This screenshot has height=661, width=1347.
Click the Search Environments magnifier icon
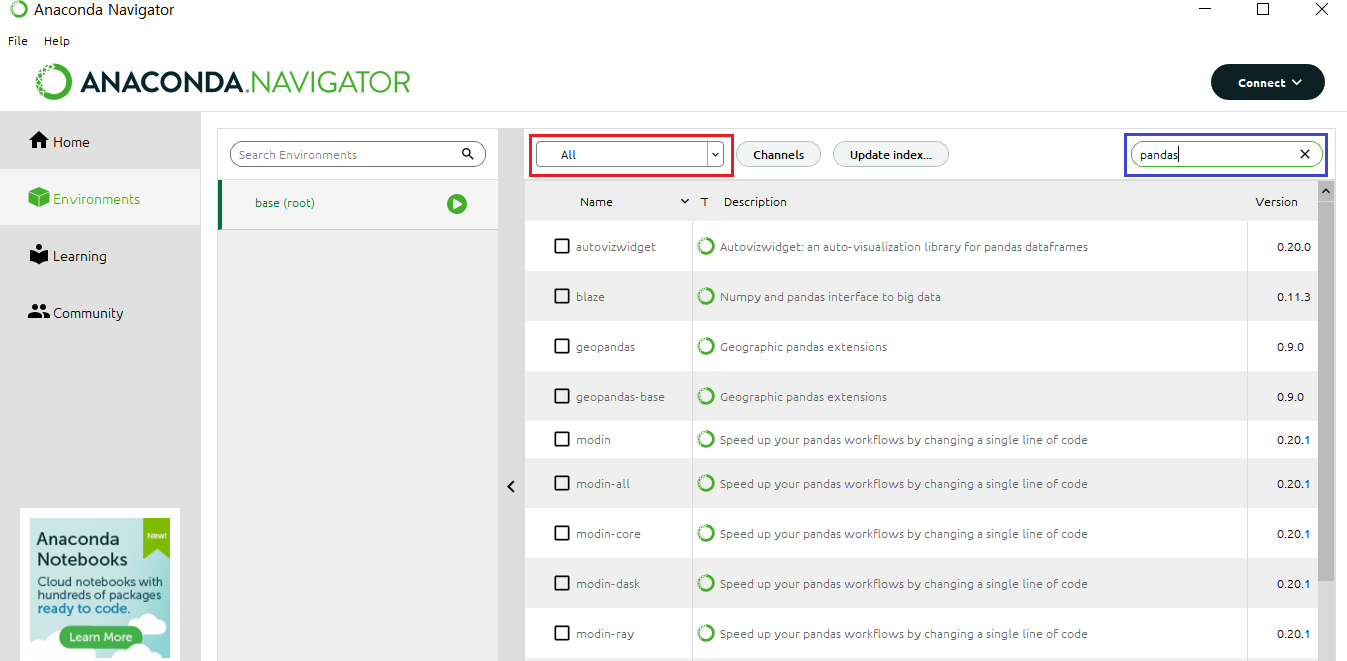tap(468, 154)
